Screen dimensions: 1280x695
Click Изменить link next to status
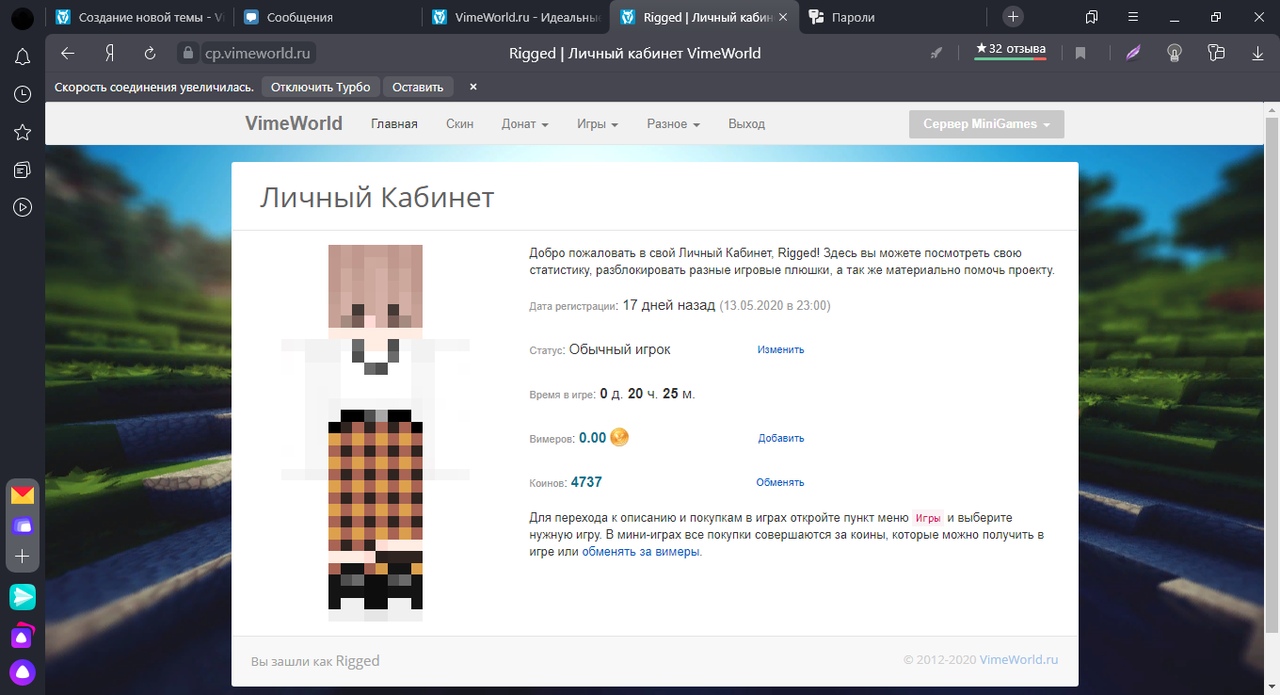coord(780,350)
